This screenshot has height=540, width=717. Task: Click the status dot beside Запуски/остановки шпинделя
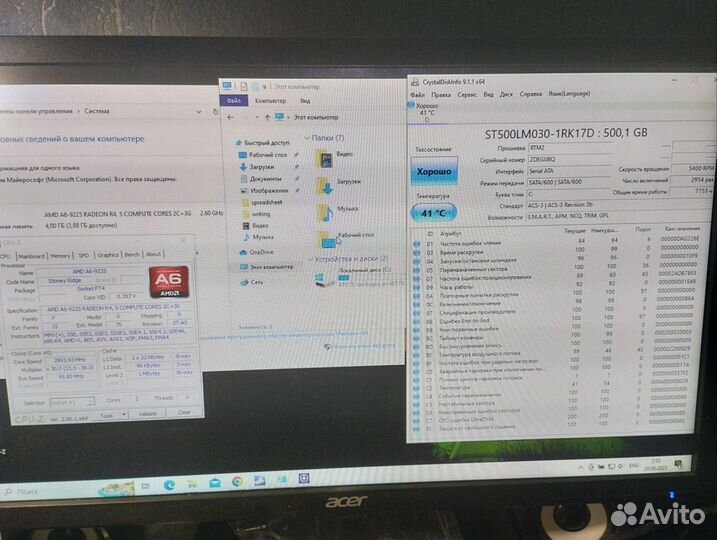[x=417, y=261]
